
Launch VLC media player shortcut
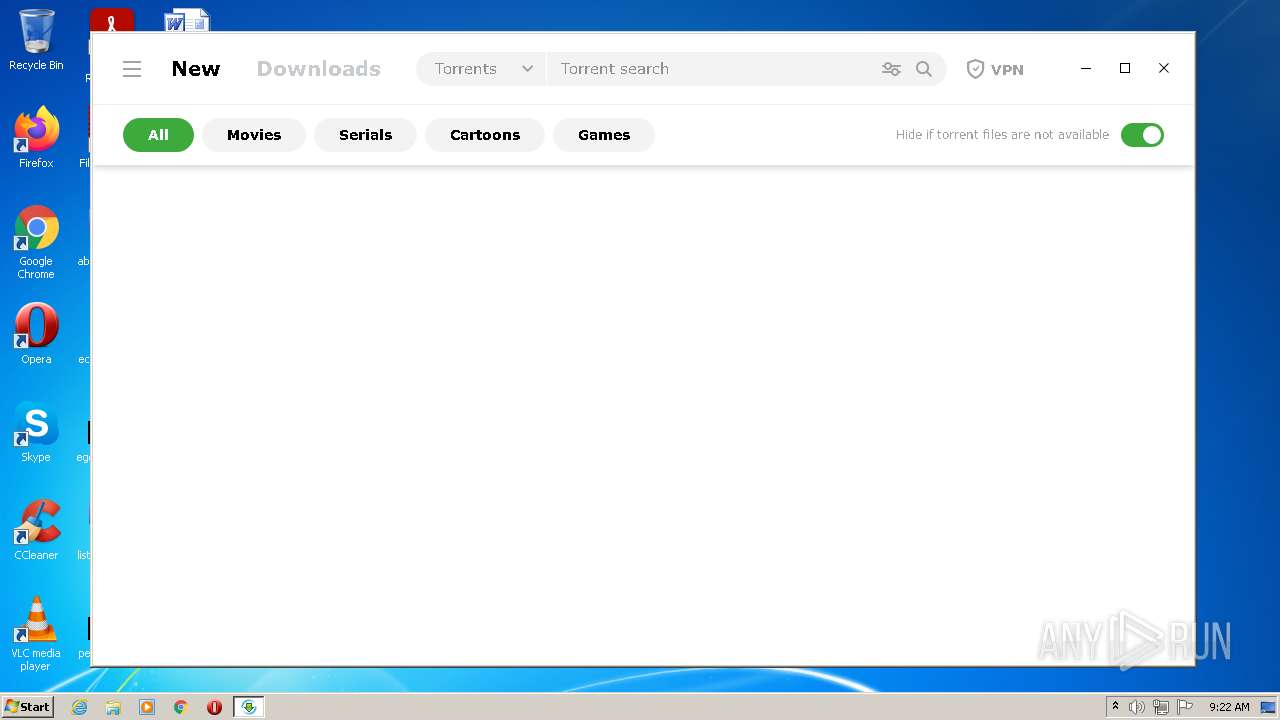36,634
